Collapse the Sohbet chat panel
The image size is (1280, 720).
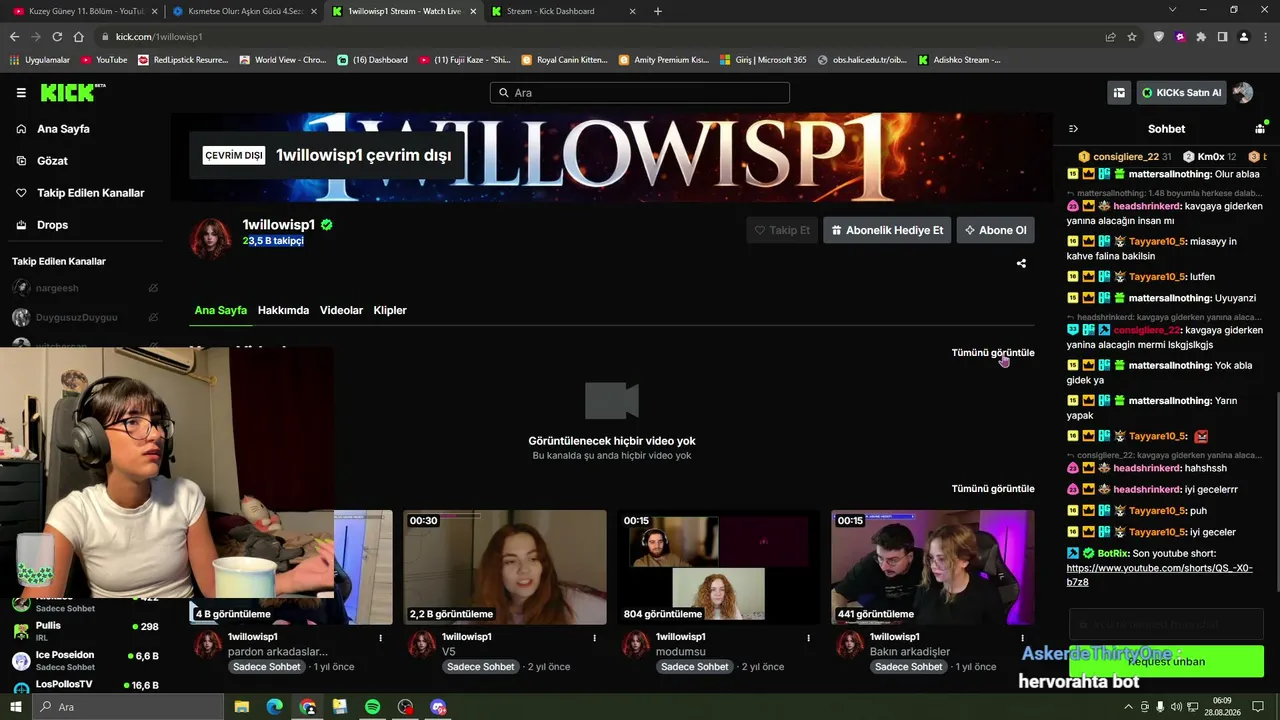(1073, 129)
